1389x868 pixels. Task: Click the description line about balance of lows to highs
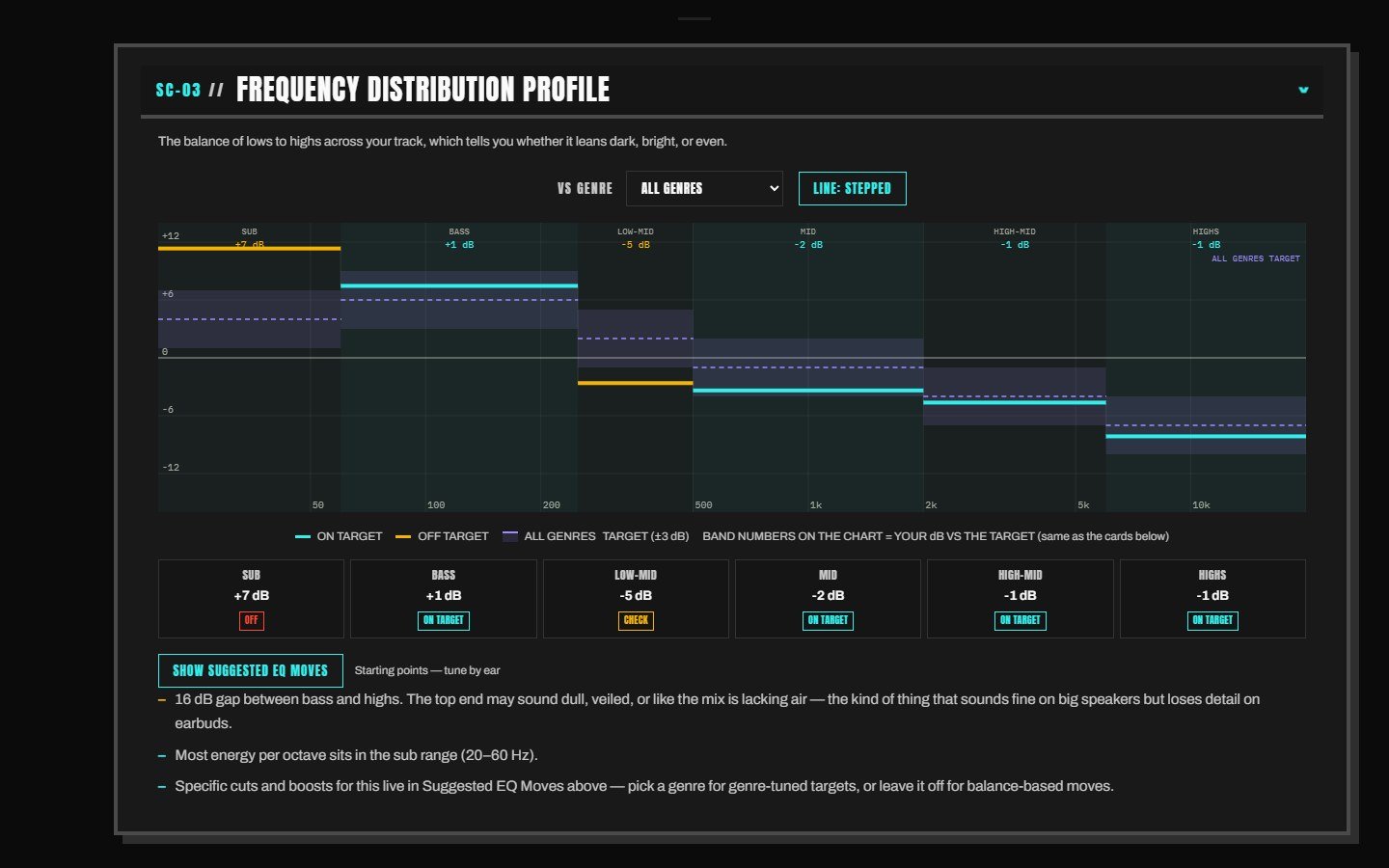tap(443, 141)
